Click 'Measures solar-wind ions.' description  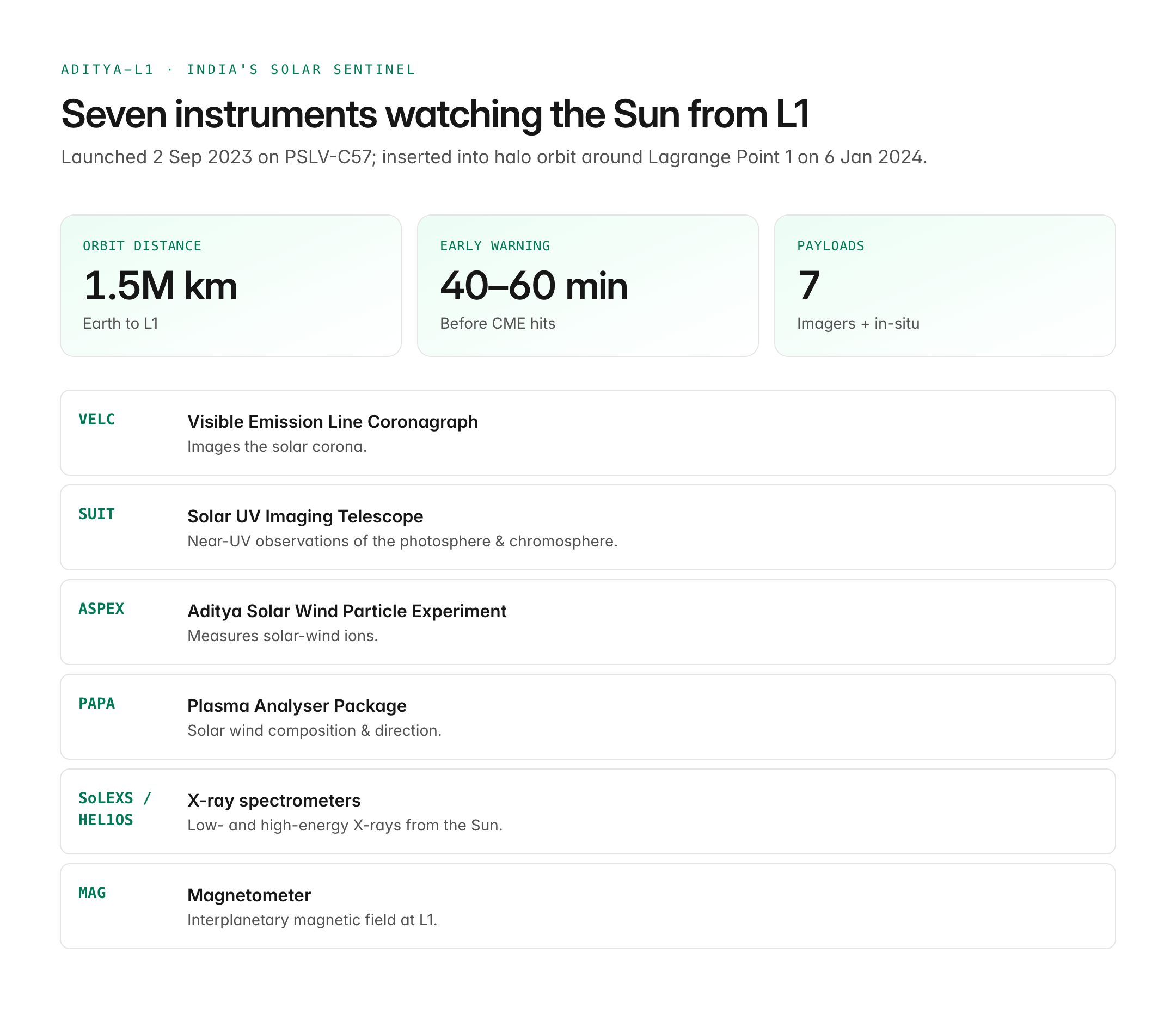coord(283,636)
